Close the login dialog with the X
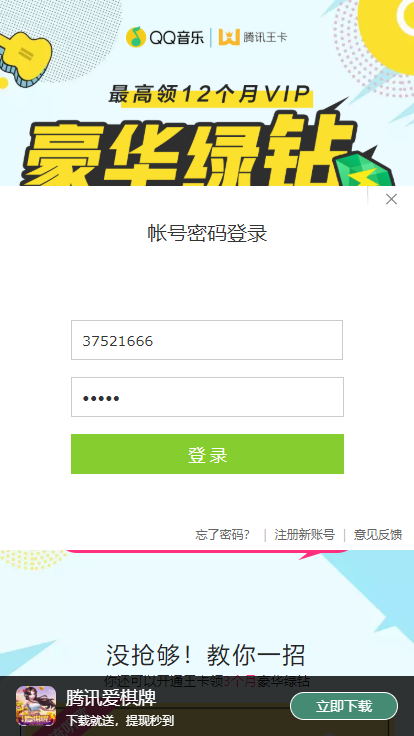This screenshot has width=414, height=736. 391,199
